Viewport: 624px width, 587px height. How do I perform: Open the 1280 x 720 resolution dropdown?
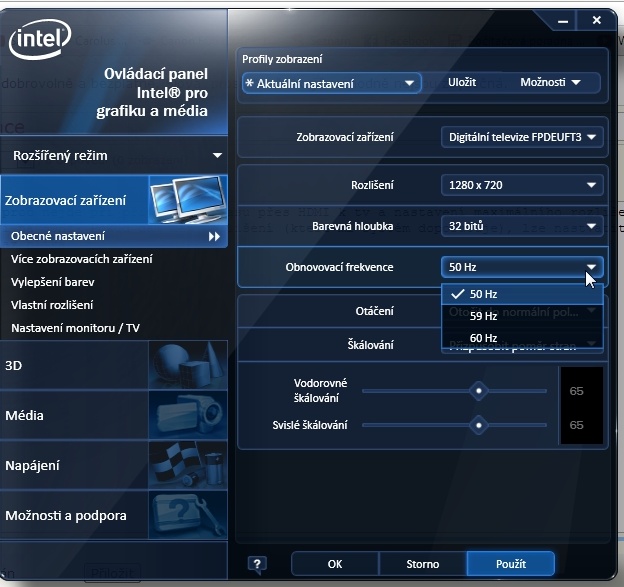click(522, 185)
